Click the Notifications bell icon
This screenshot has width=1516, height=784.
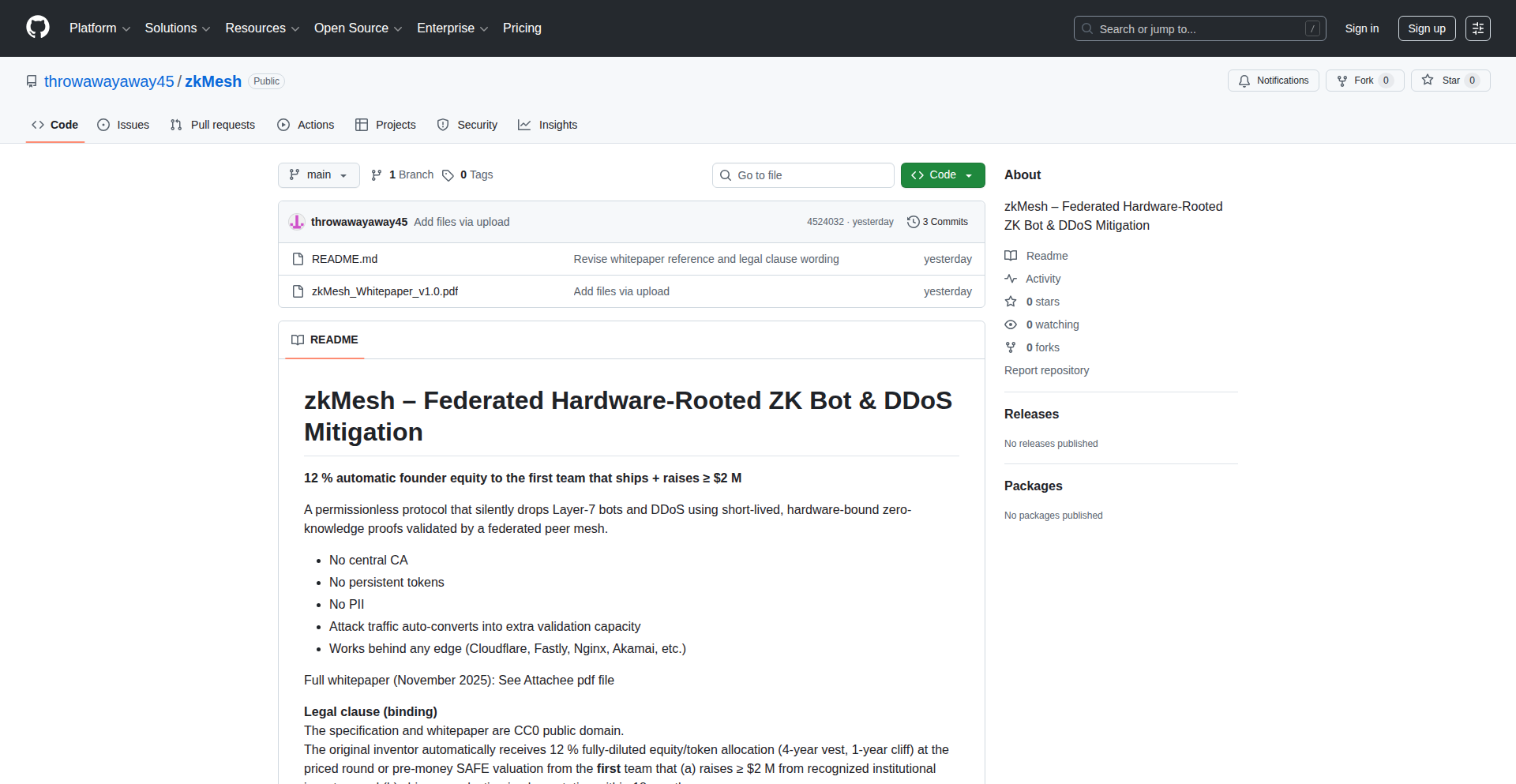click(1244, 81)
